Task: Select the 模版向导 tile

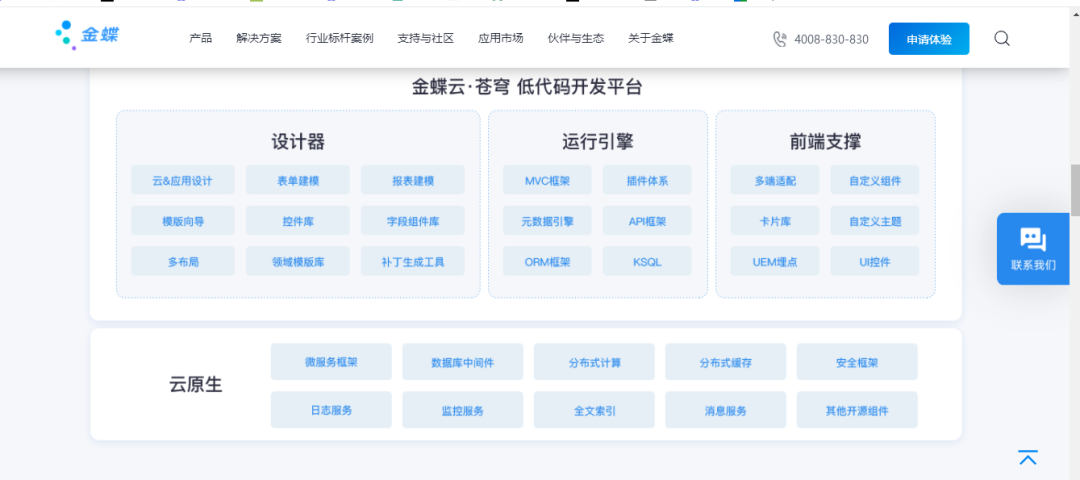Action: click(x=183, y=222)
